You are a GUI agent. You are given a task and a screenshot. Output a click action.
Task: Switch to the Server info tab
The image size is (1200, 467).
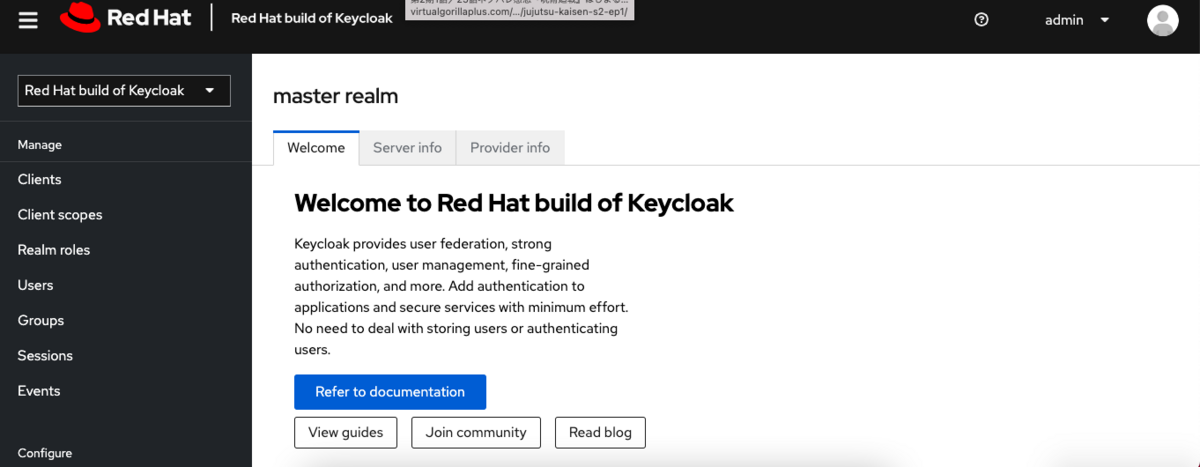click(407, 148)
